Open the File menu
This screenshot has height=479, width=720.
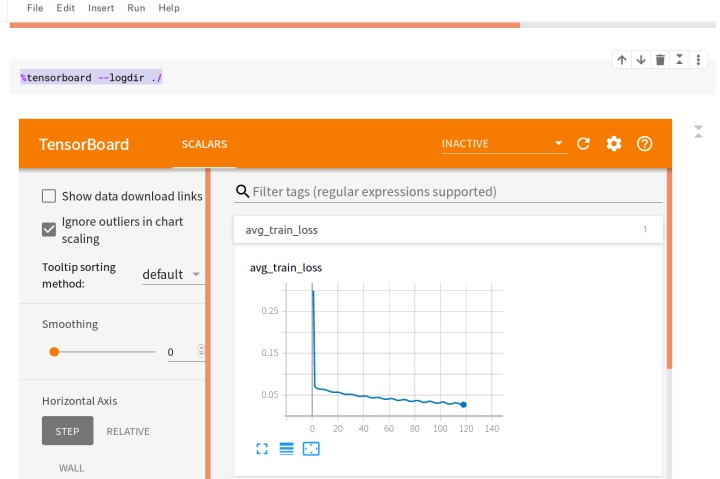35,8
